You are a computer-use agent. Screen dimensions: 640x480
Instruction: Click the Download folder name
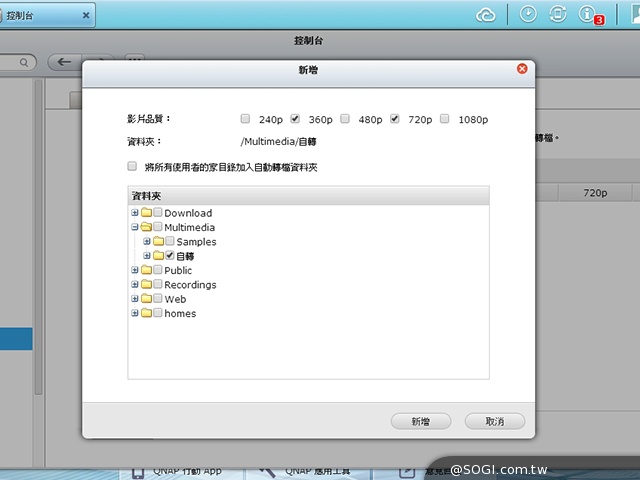pos(188,213)
